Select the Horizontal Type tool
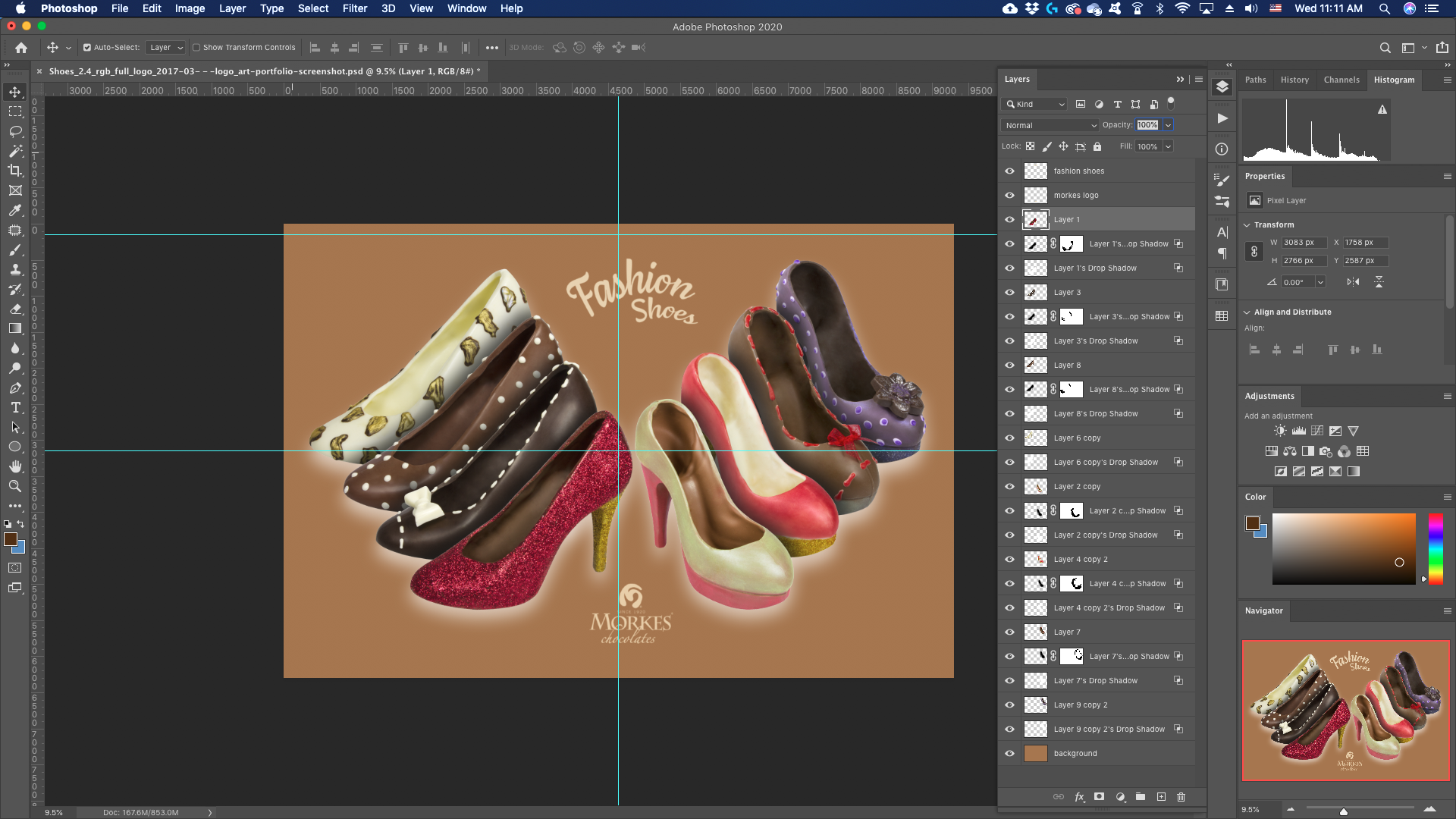Screen dimensions: 1456x819 (15, 407)
